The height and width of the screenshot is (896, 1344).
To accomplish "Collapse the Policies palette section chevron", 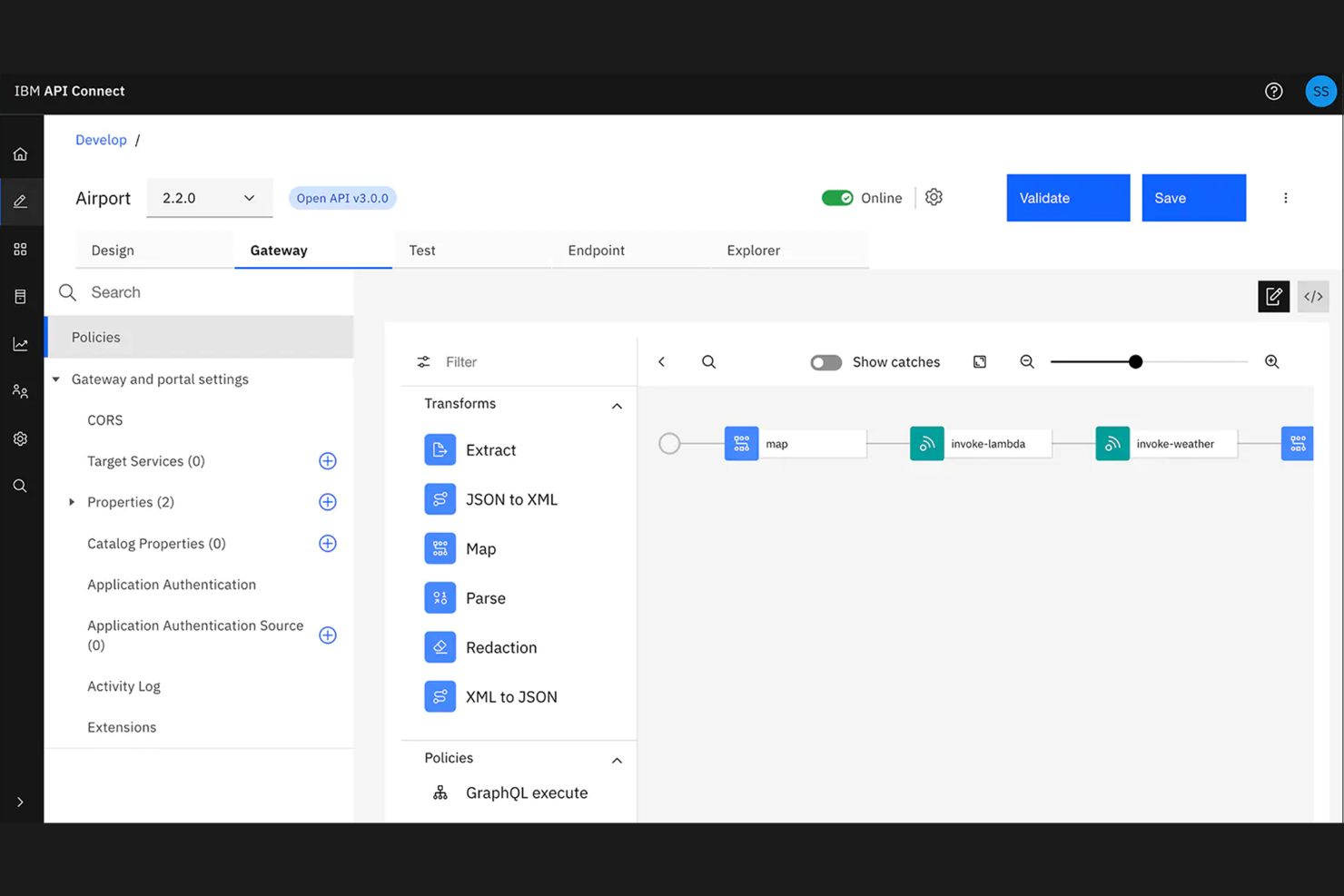I will coord(617,760).
